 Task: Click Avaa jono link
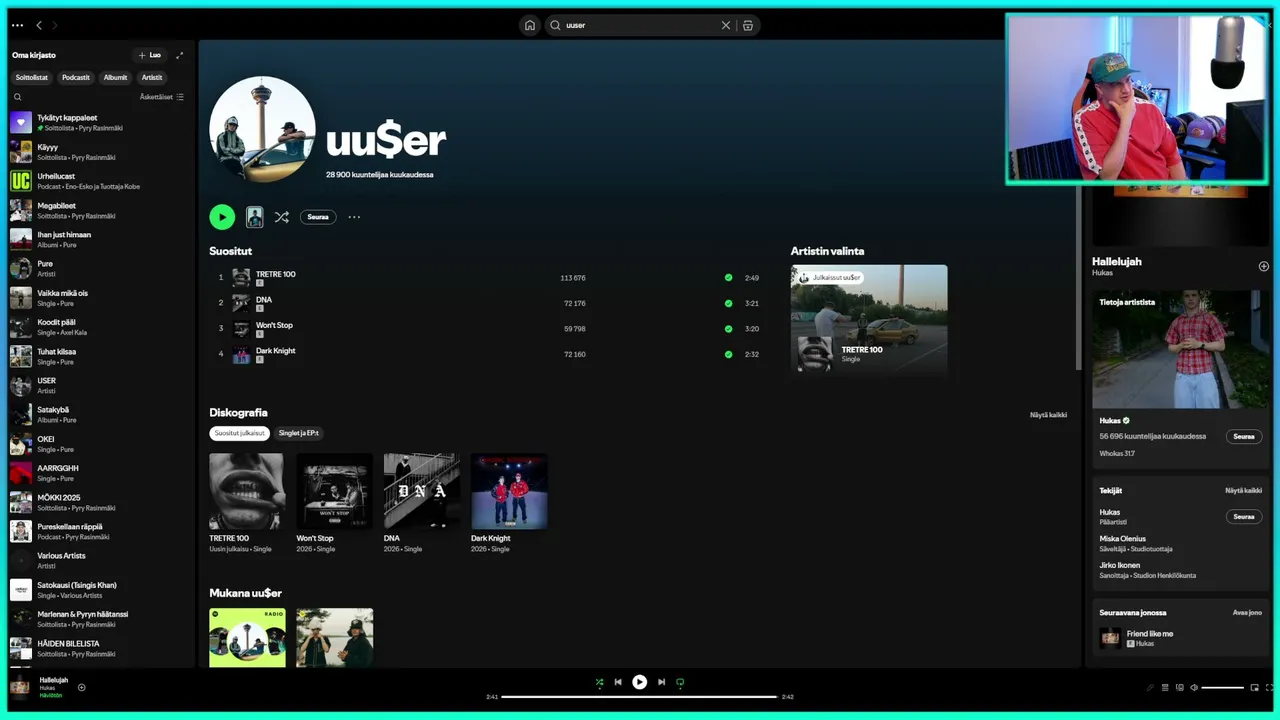click(x=1247, y=612)
